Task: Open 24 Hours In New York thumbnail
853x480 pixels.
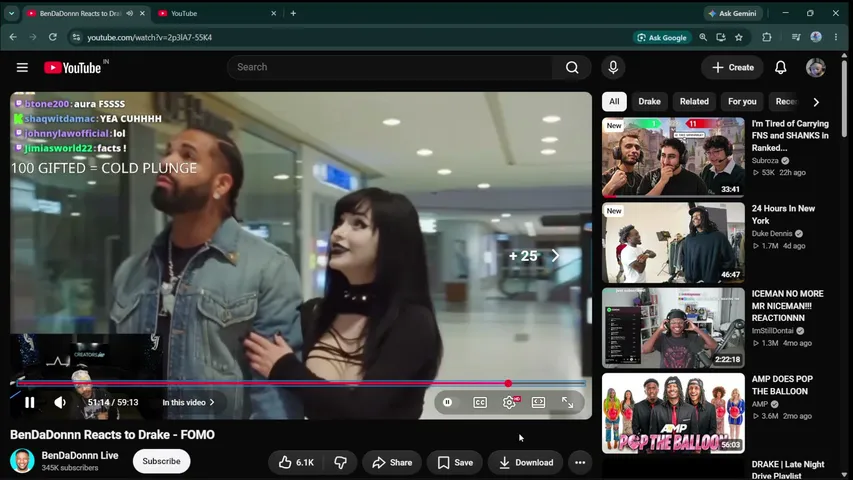Action: pyautogui.click(x=673, y=243)
